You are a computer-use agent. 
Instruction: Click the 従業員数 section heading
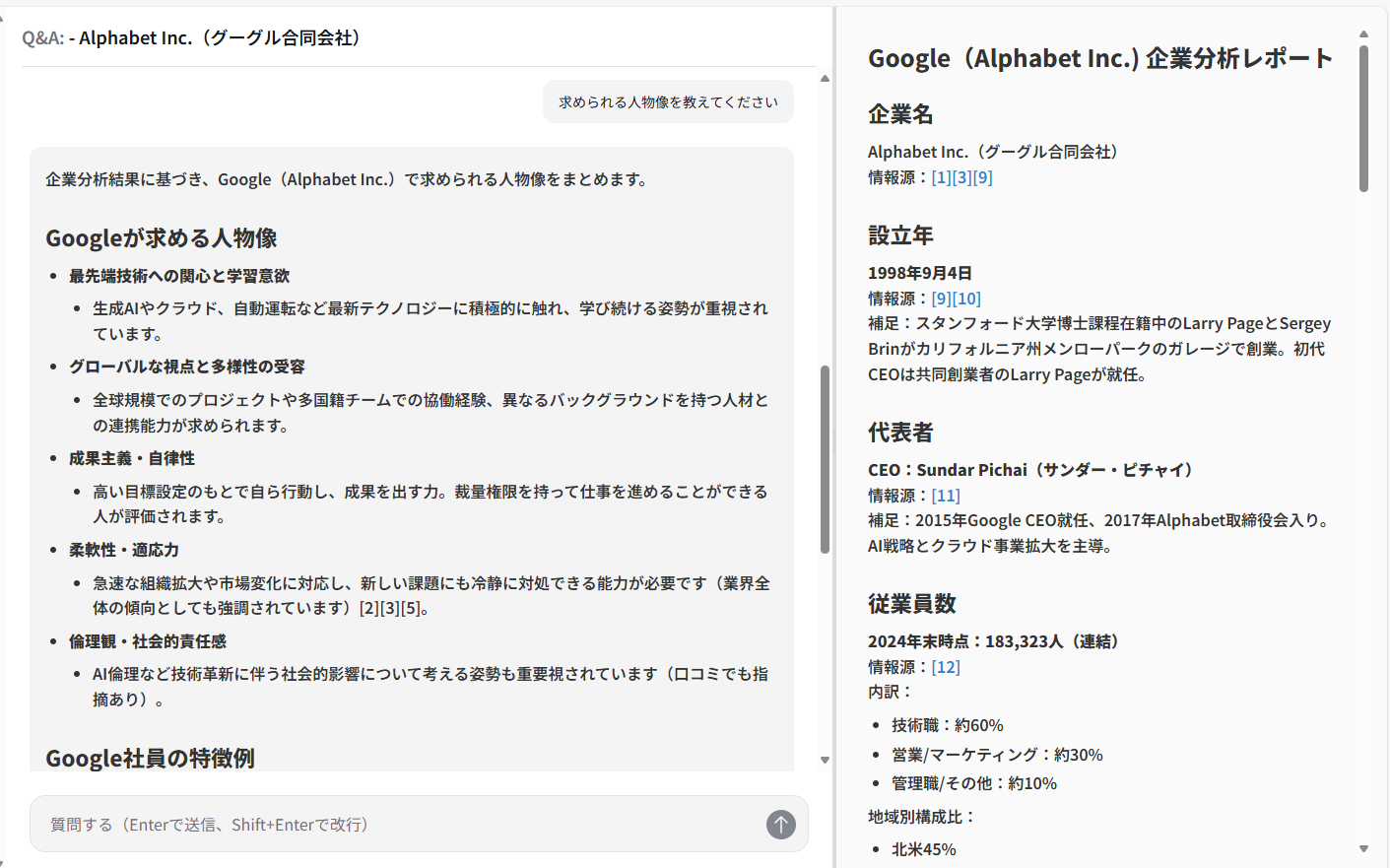912,604
